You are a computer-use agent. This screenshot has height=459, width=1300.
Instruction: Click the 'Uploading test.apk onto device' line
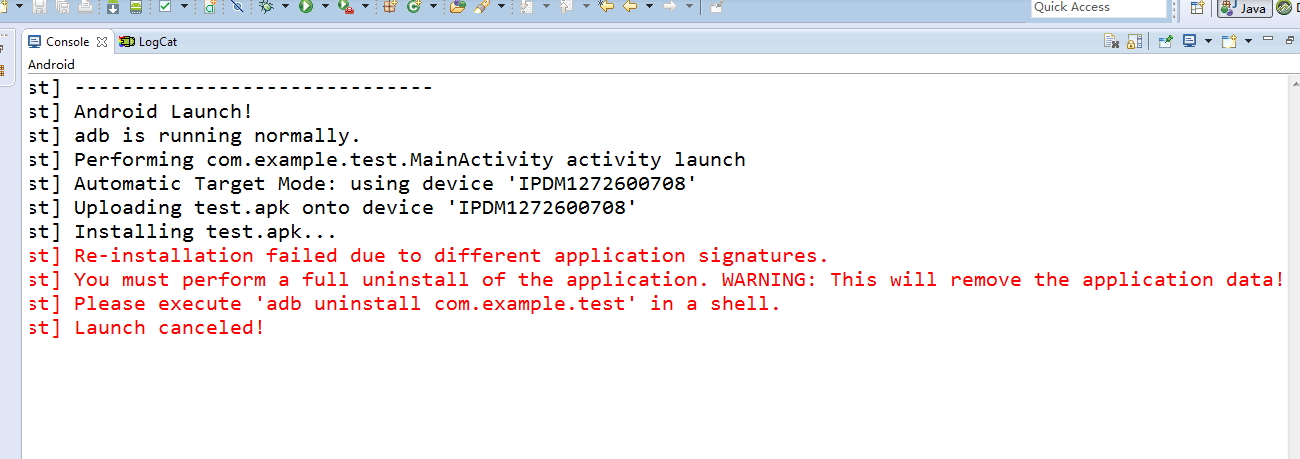point(355,208)
